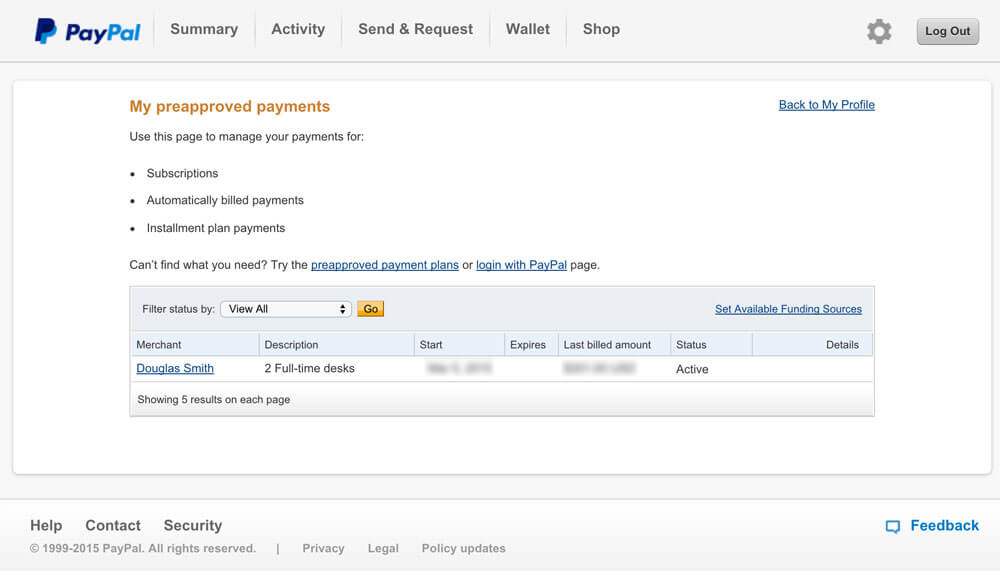This screenshot has width=1000, height=571.
Task: Open the Privacy footer link
Action: pyautogui.click(x=323, y=549)
